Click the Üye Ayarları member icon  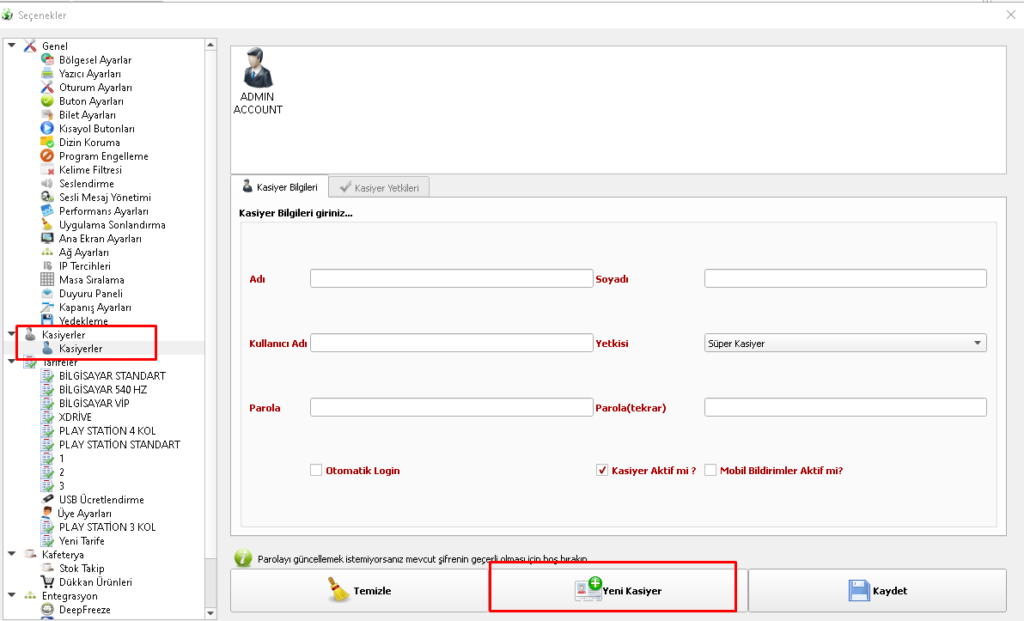pyautogui.click(x=47, y=513)
